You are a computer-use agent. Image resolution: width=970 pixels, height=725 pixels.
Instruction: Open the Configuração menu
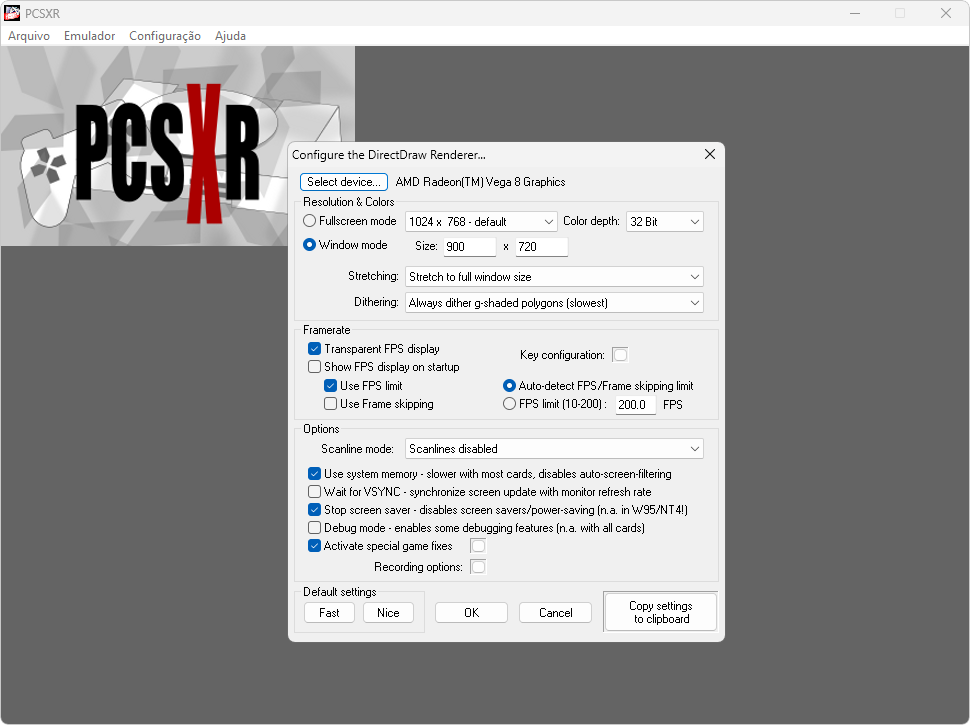click(165, 36)
